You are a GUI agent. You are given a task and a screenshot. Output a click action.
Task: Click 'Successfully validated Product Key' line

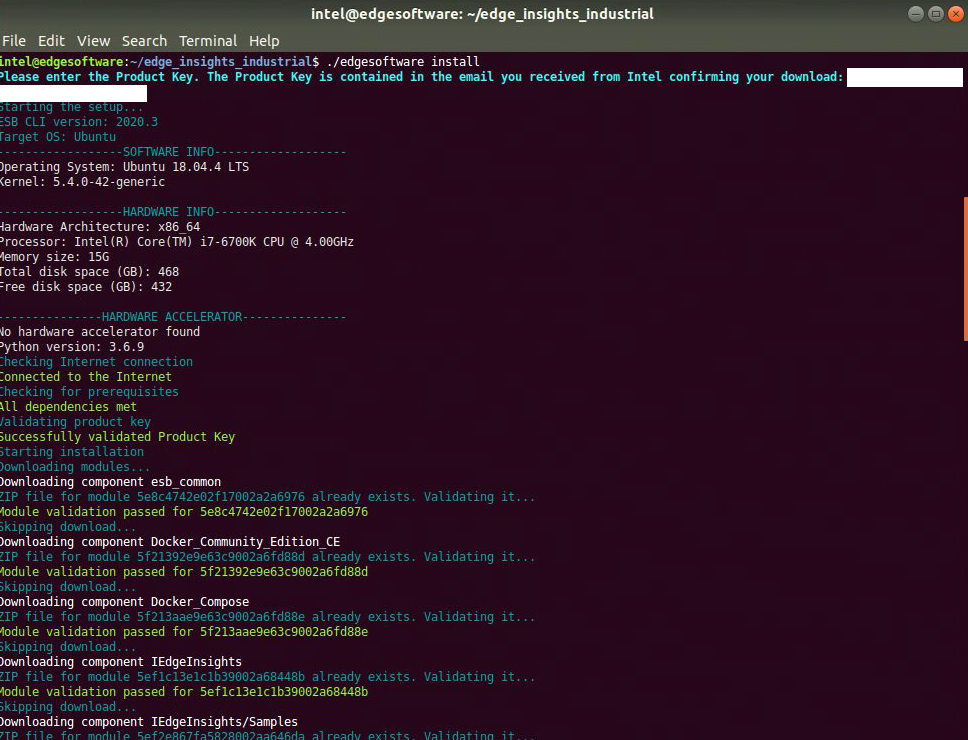coord(117,436)
